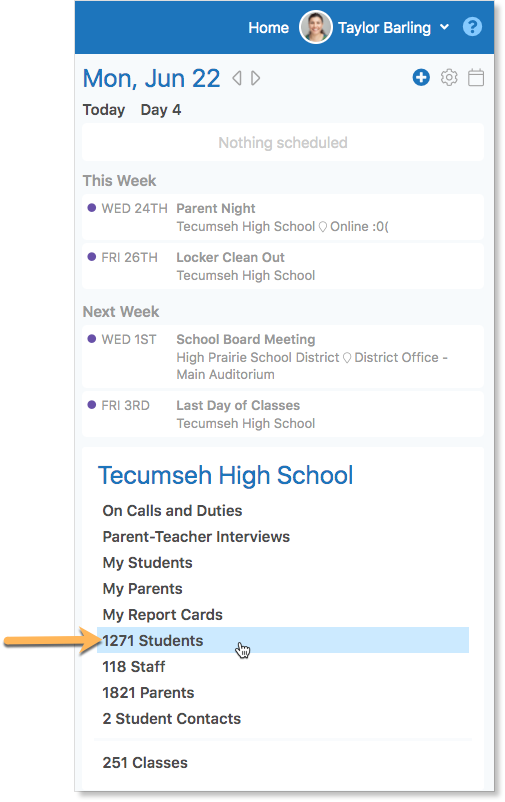Click the help question mark icon
The image size is (505, 802).
click(x=472, y=27)
